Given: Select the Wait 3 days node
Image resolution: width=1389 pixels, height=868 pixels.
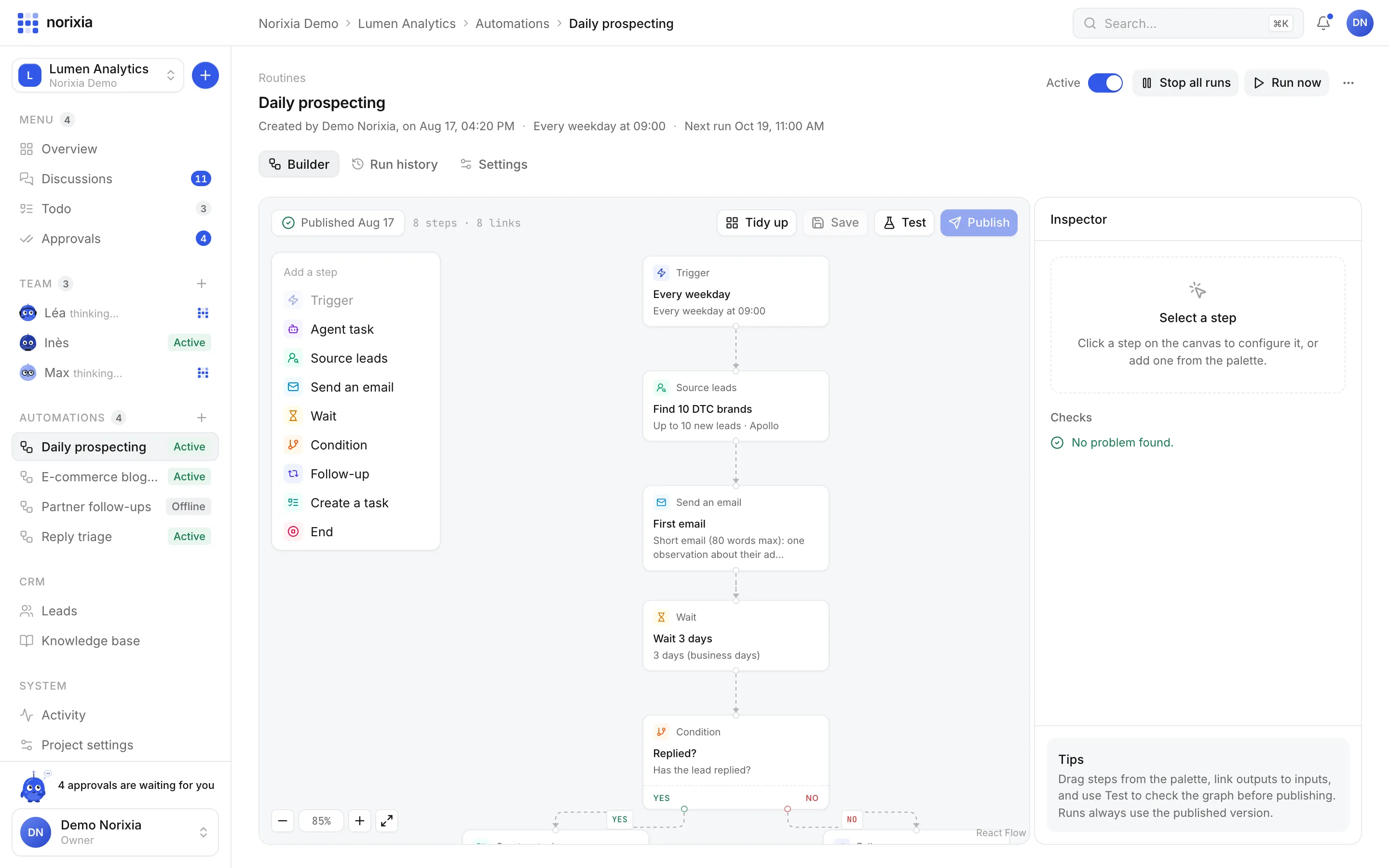Looking at the screenshot, I should pos(735,636).
